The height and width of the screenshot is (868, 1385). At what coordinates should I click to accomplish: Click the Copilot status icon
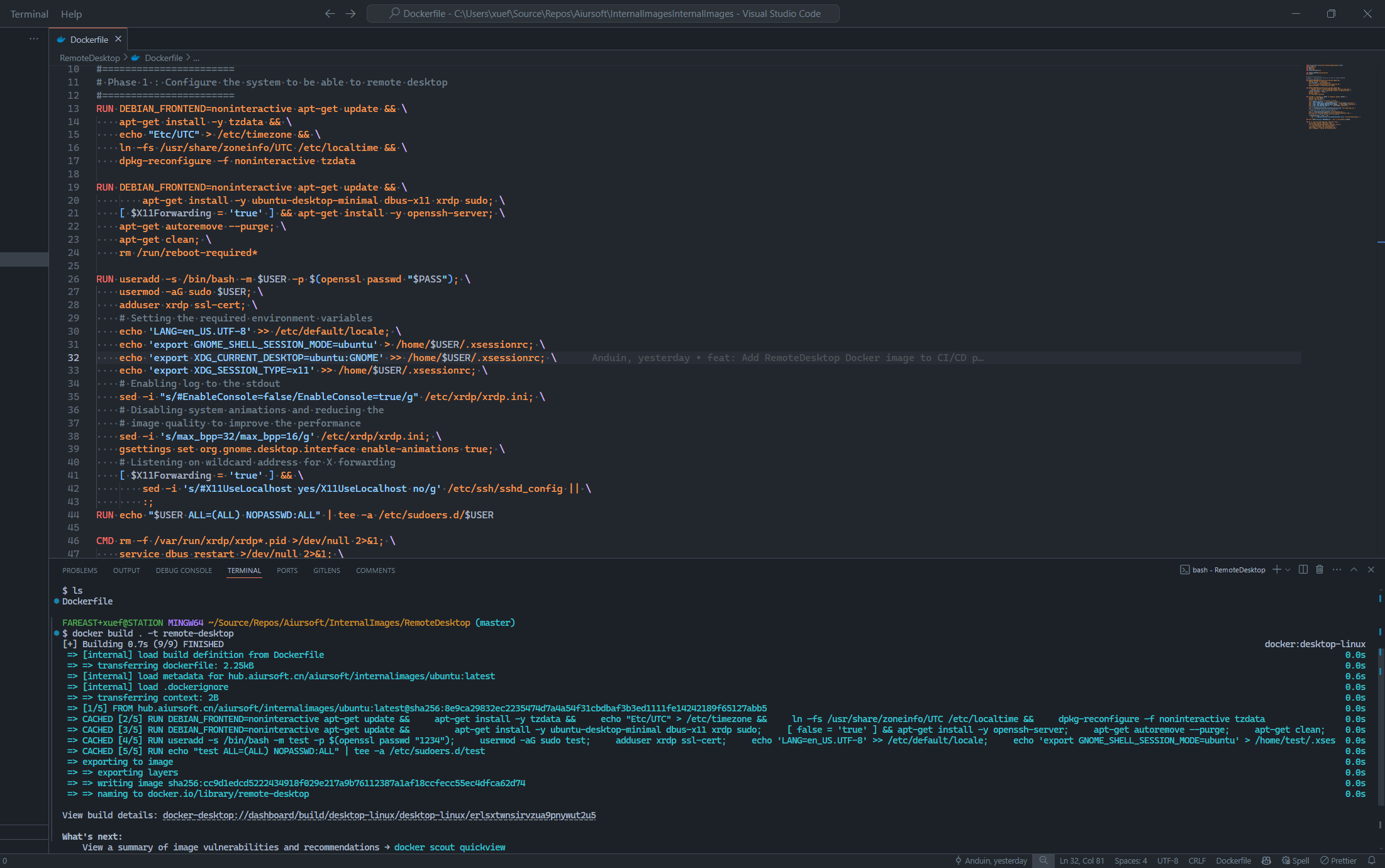[x=1267, y=860]
